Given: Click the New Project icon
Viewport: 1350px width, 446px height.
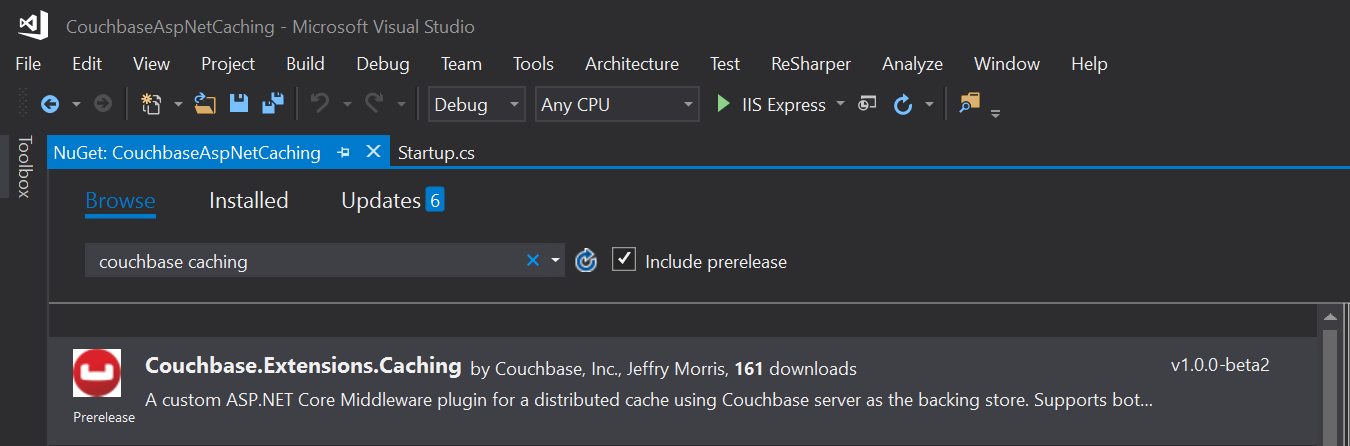Looking at the screenshot, I should 152,104.
